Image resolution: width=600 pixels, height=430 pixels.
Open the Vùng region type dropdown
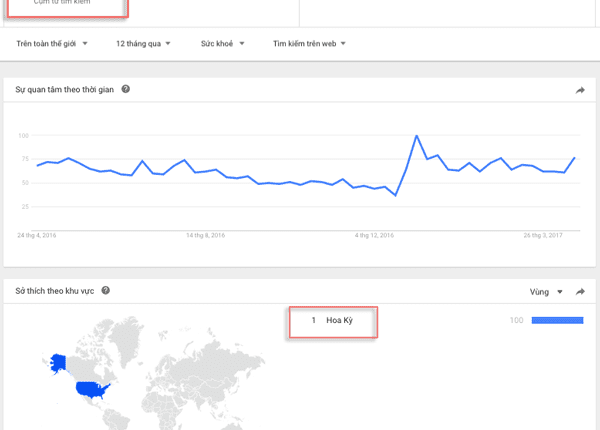[546, 292]
